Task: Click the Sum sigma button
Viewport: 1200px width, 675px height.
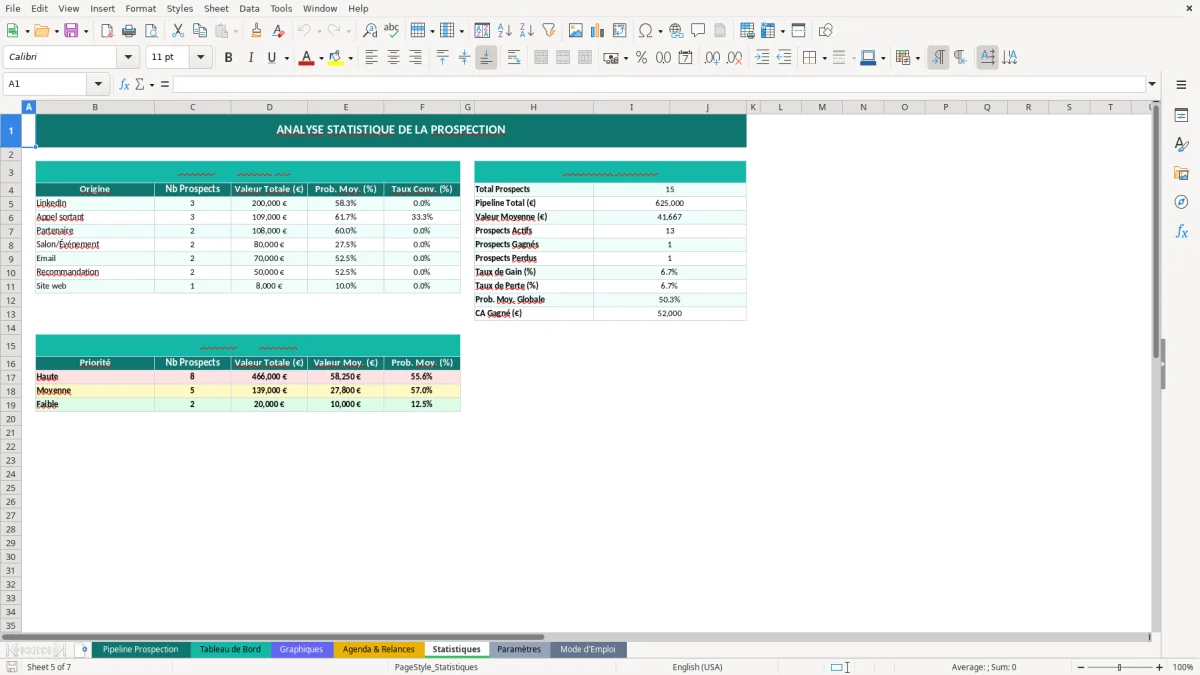Action: click(140, 84)
